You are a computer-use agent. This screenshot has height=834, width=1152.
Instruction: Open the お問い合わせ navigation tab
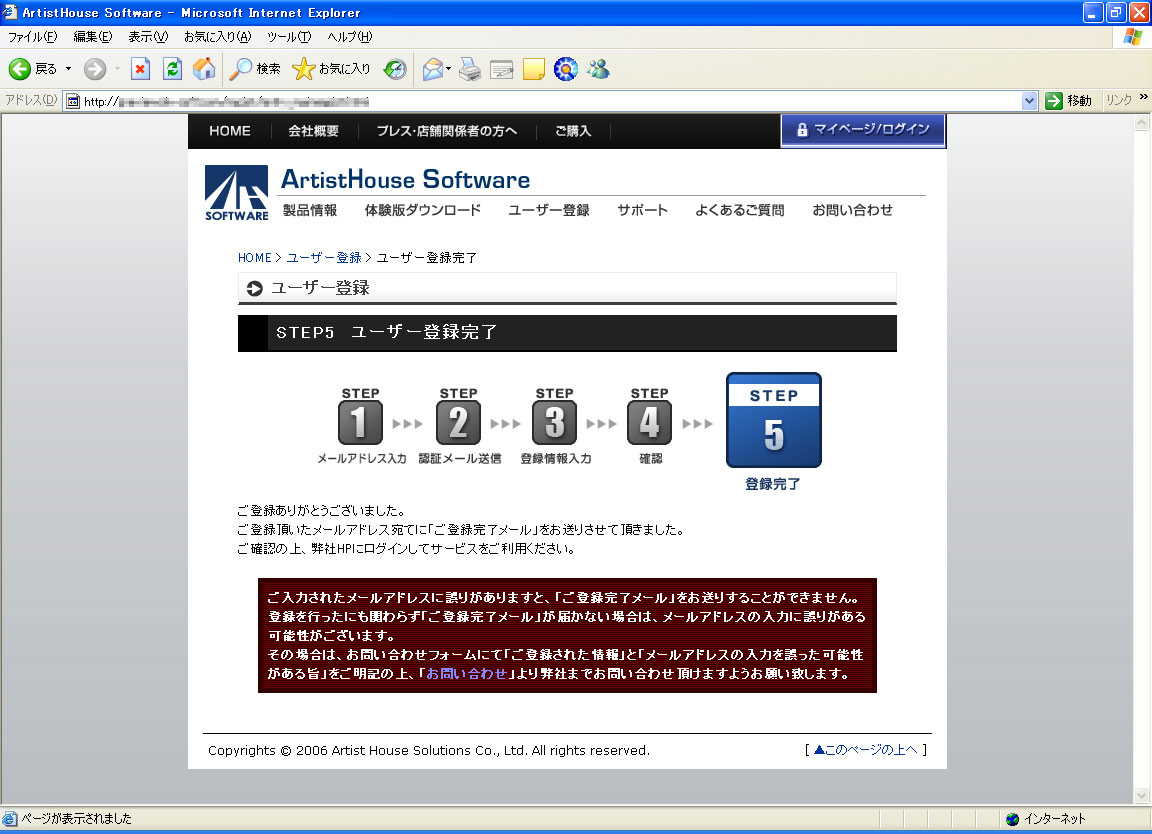852,210
